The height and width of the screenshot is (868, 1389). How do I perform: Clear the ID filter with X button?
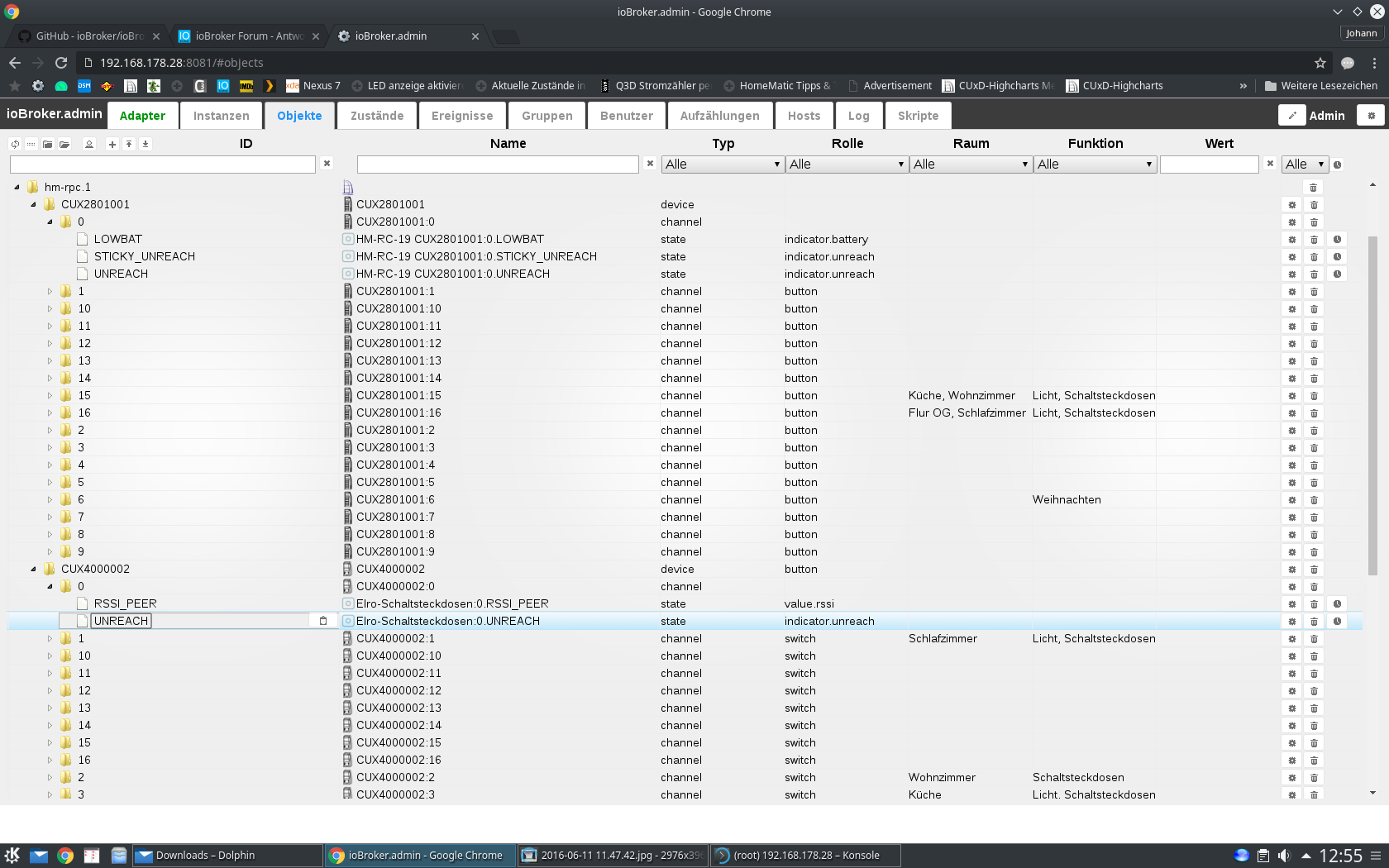click(x=327, y=164)
